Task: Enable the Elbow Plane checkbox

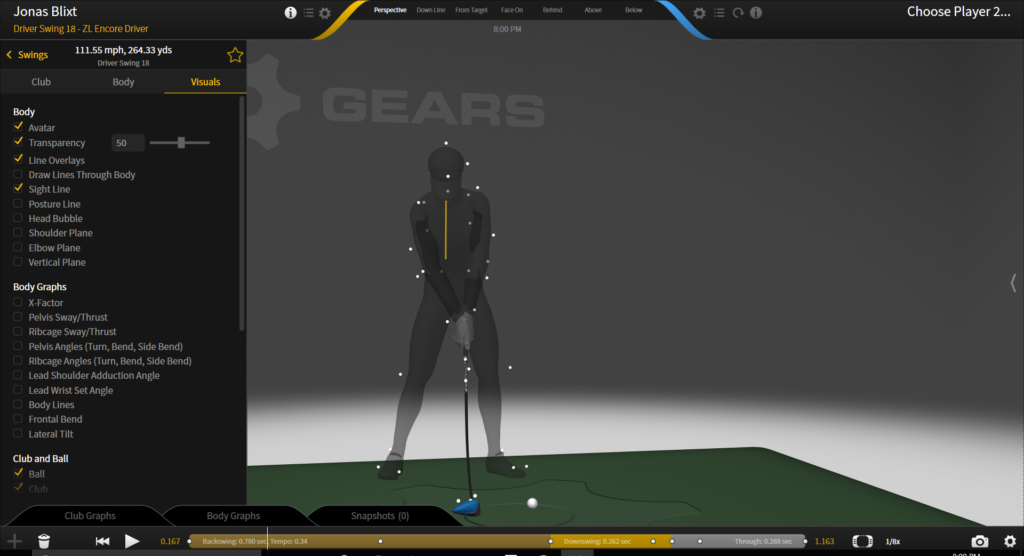Action: (18, 248)
